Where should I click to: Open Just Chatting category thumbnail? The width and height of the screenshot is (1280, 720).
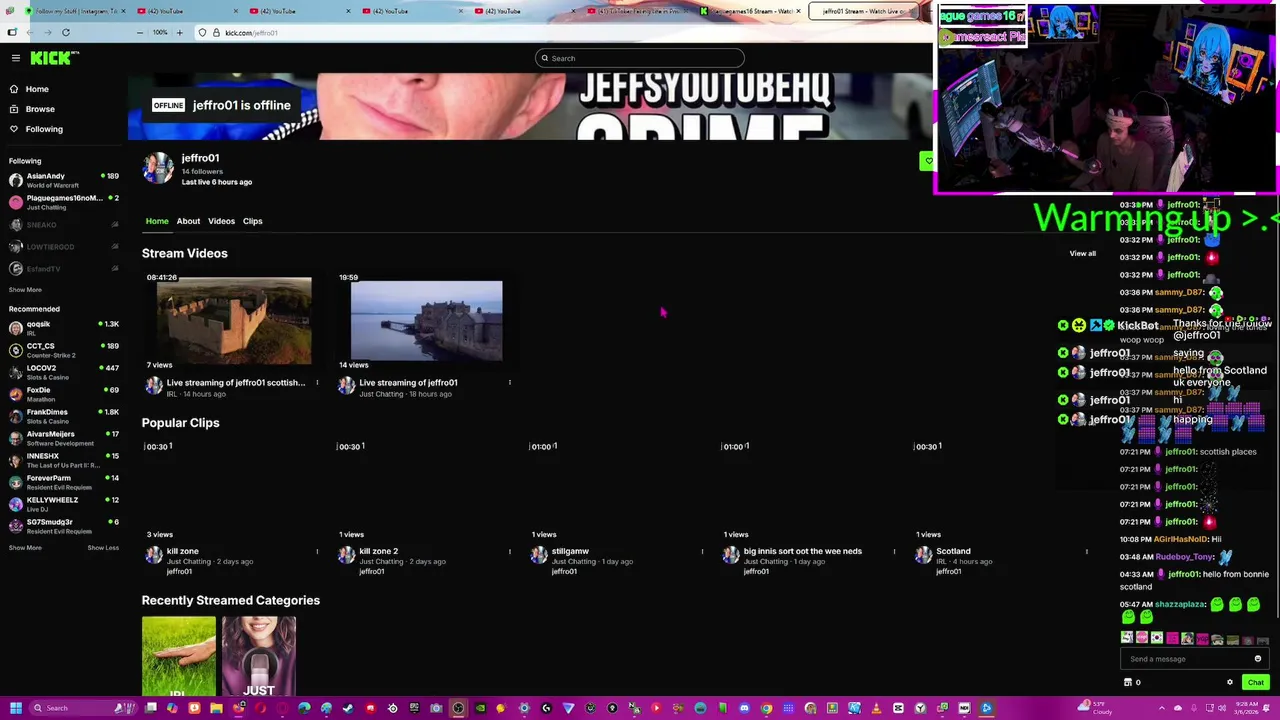(x=258, y=656)
